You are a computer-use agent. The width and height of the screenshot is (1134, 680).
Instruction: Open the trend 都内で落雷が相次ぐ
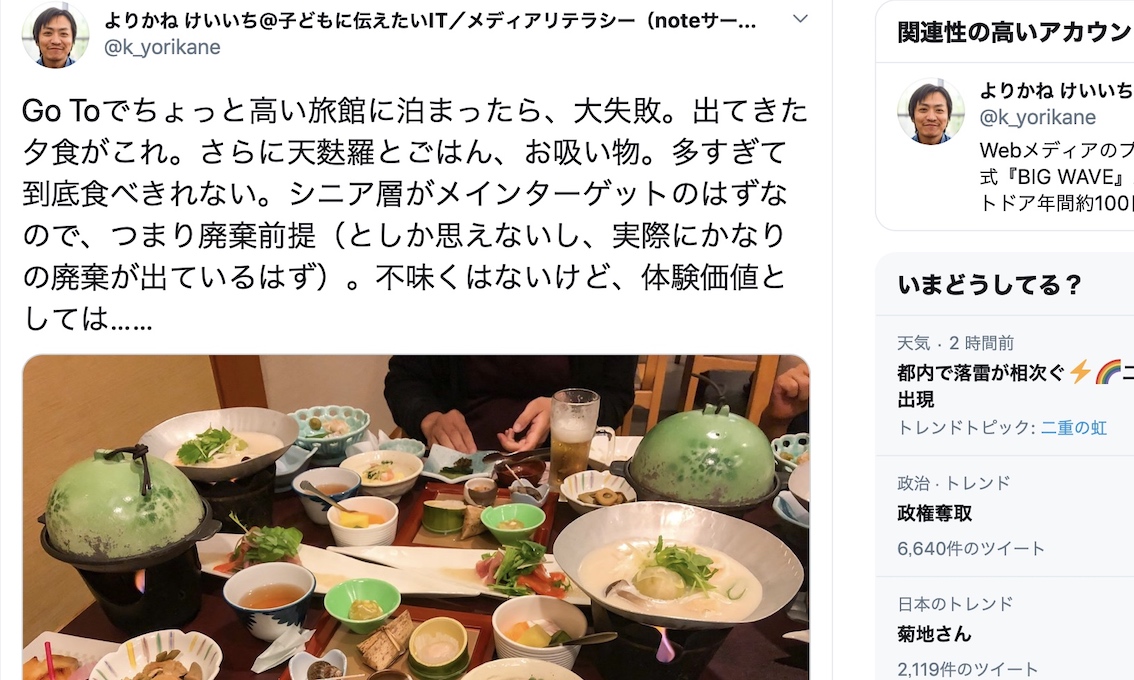981,373
